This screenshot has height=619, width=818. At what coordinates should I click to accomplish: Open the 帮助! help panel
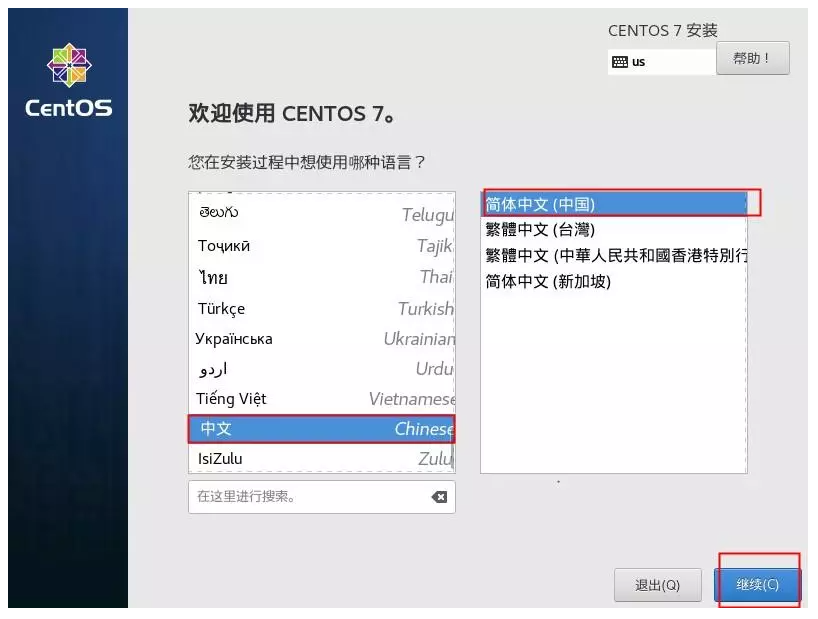[751, 58]
